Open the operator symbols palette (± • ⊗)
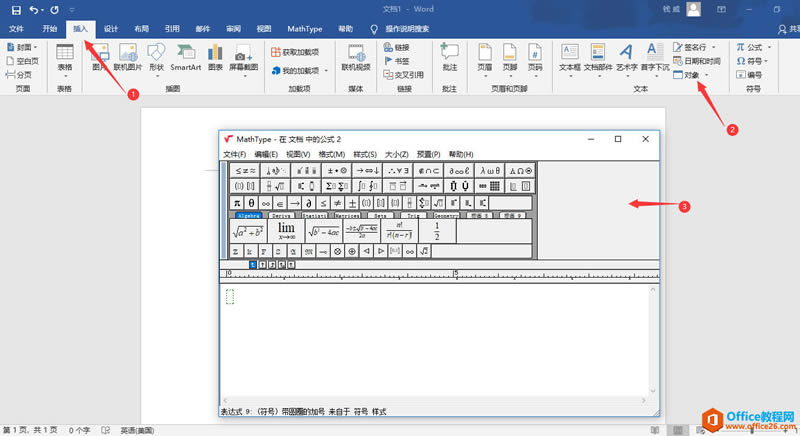 pos(337,171)
